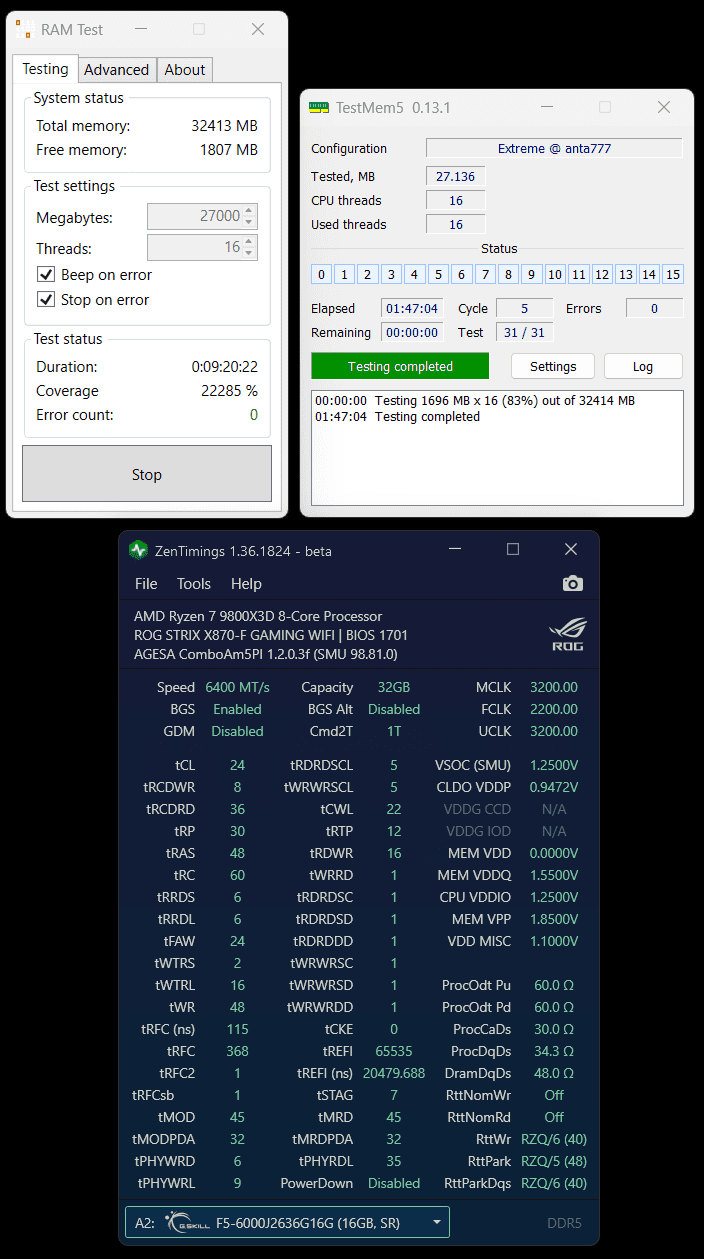Click the Duration value 0:09:20:22
Viewport: 704px width, 1259px height.
click(224, 367)
